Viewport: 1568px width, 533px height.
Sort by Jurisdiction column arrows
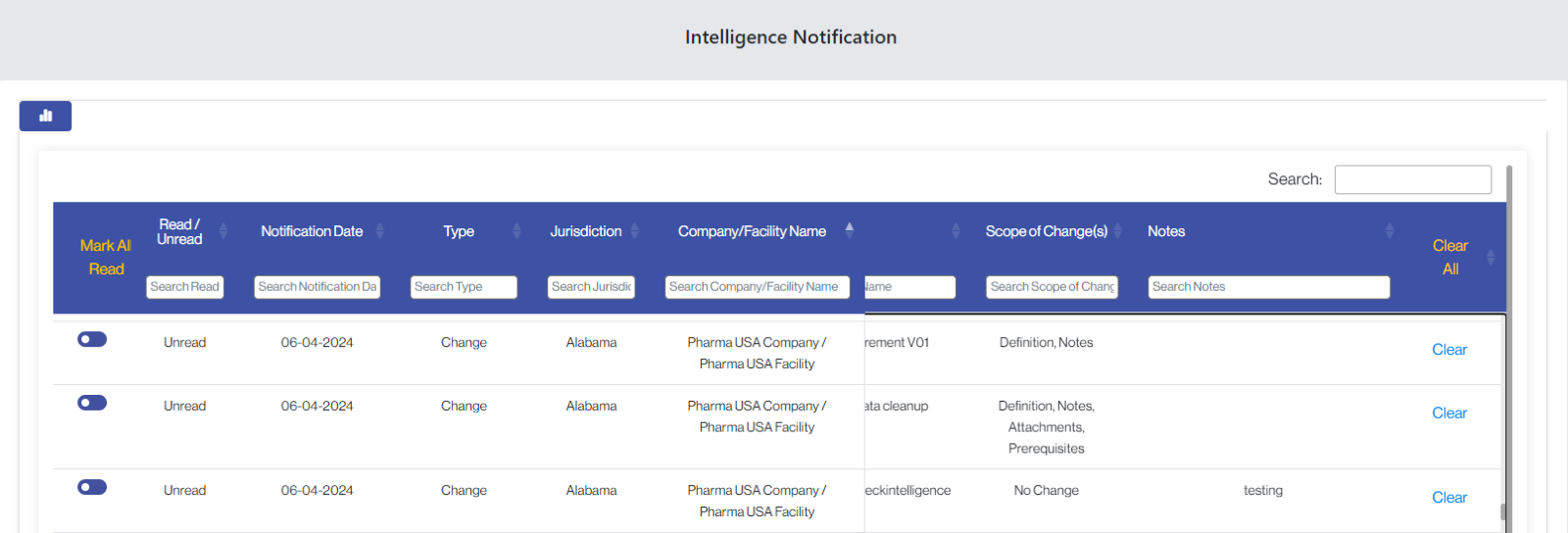pyautogui.click(x=634, y=231)
